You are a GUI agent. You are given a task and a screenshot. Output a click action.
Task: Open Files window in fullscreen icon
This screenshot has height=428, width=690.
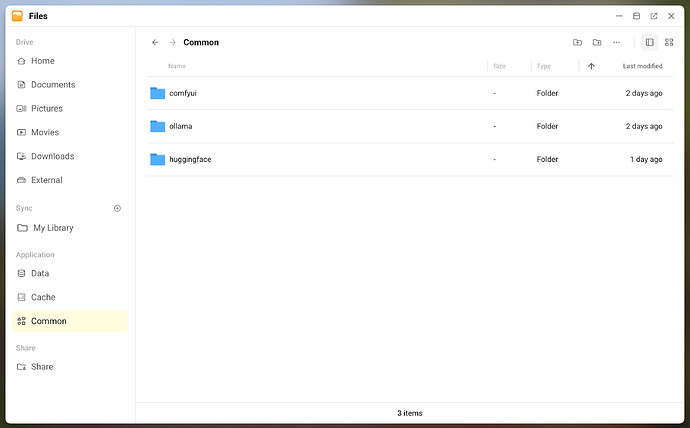point(654,16)
